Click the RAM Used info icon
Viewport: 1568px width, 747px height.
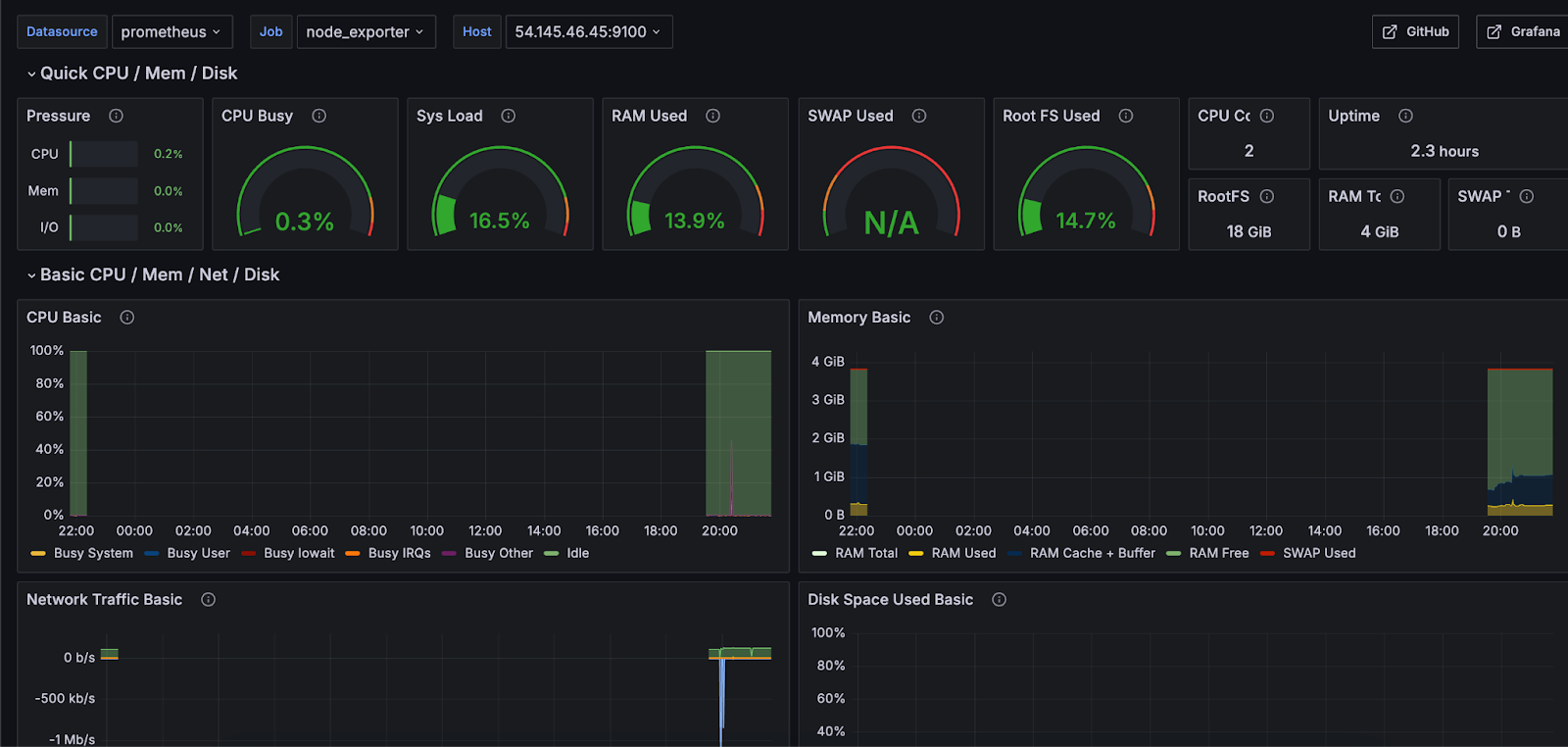click(x=712, y=116)
